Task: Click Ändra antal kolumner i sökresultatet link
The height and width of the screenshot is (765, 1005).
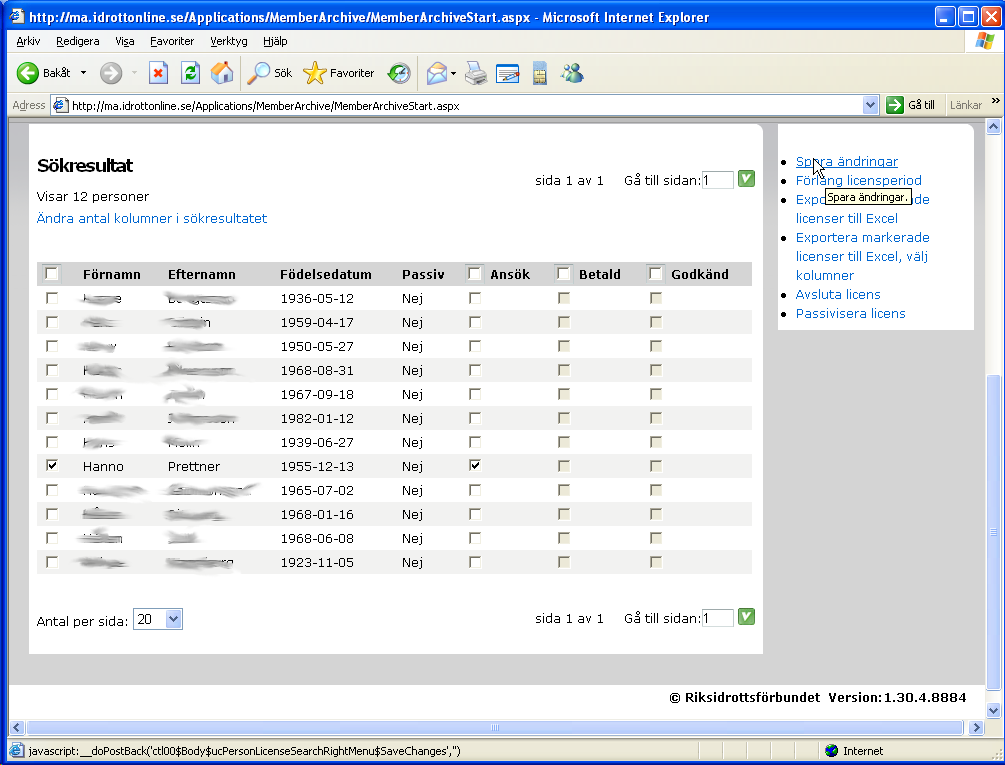Action: [x=152, y=218]
